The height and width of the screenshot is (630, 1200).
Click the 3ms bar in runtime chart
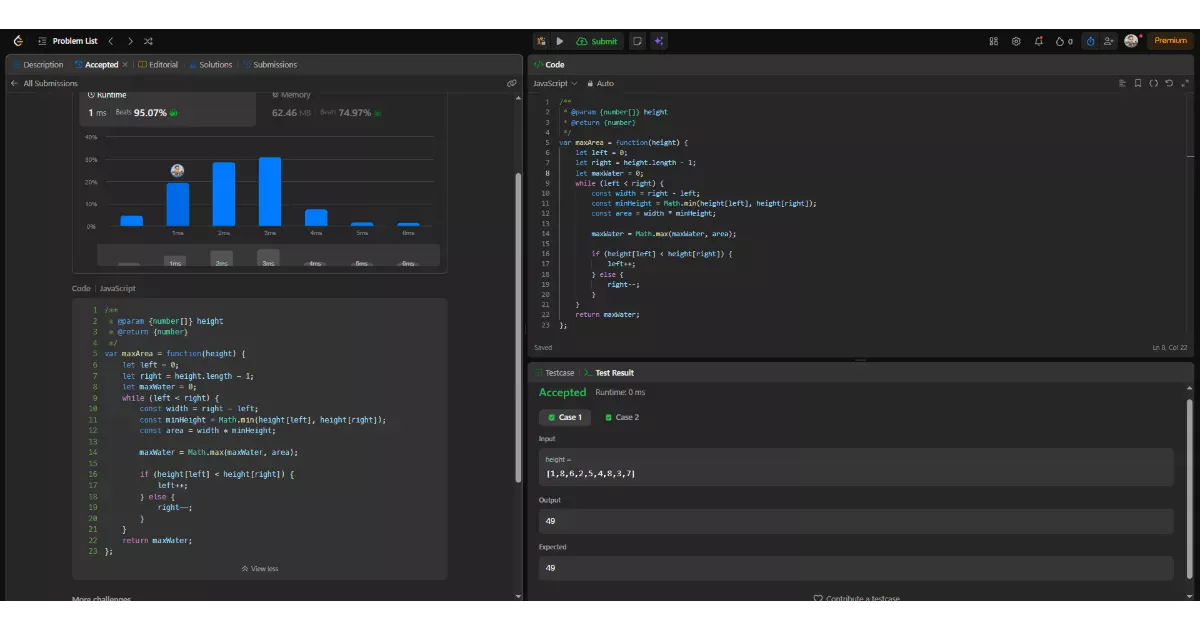click(x=270, y=192)
